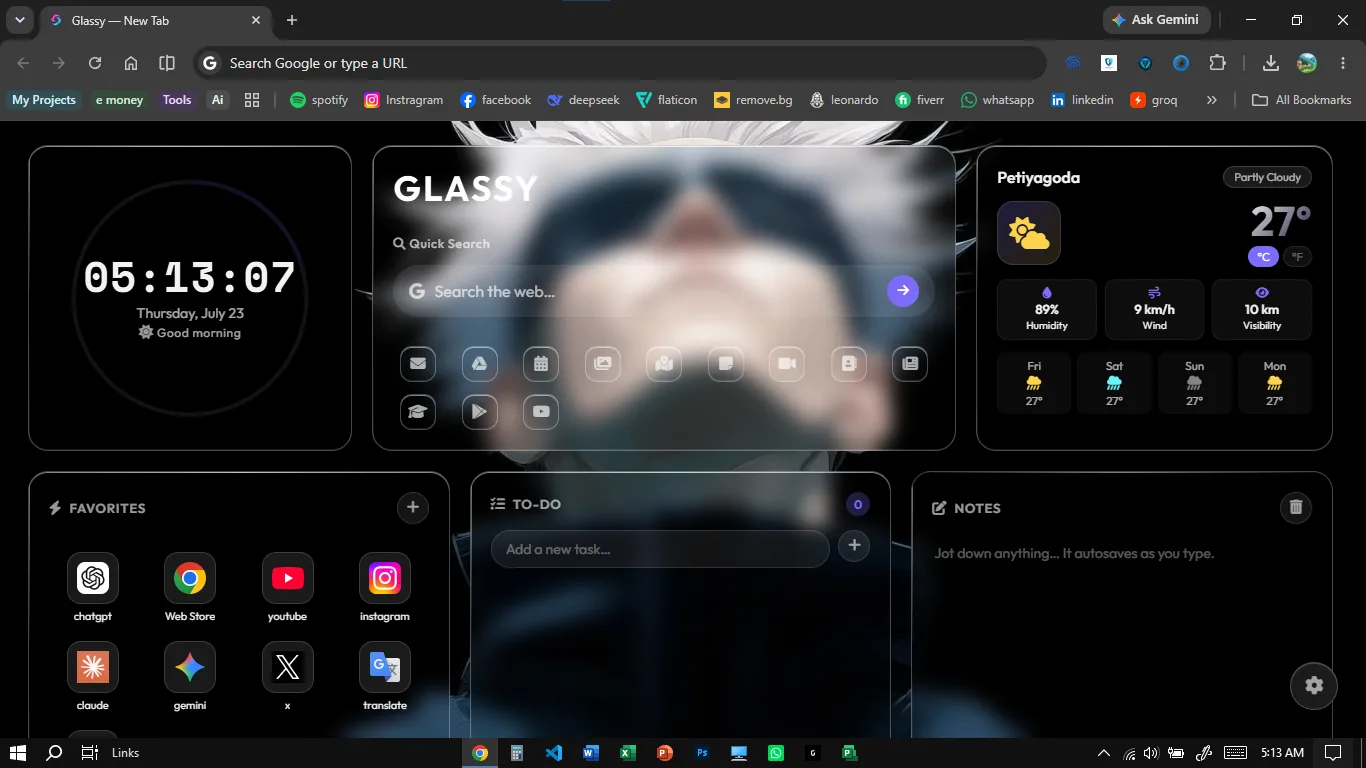Image resolution: width=1366 pixels, height=768 pixels.
Task: Open a new tab with plus
Action: (x=292, y=20)
